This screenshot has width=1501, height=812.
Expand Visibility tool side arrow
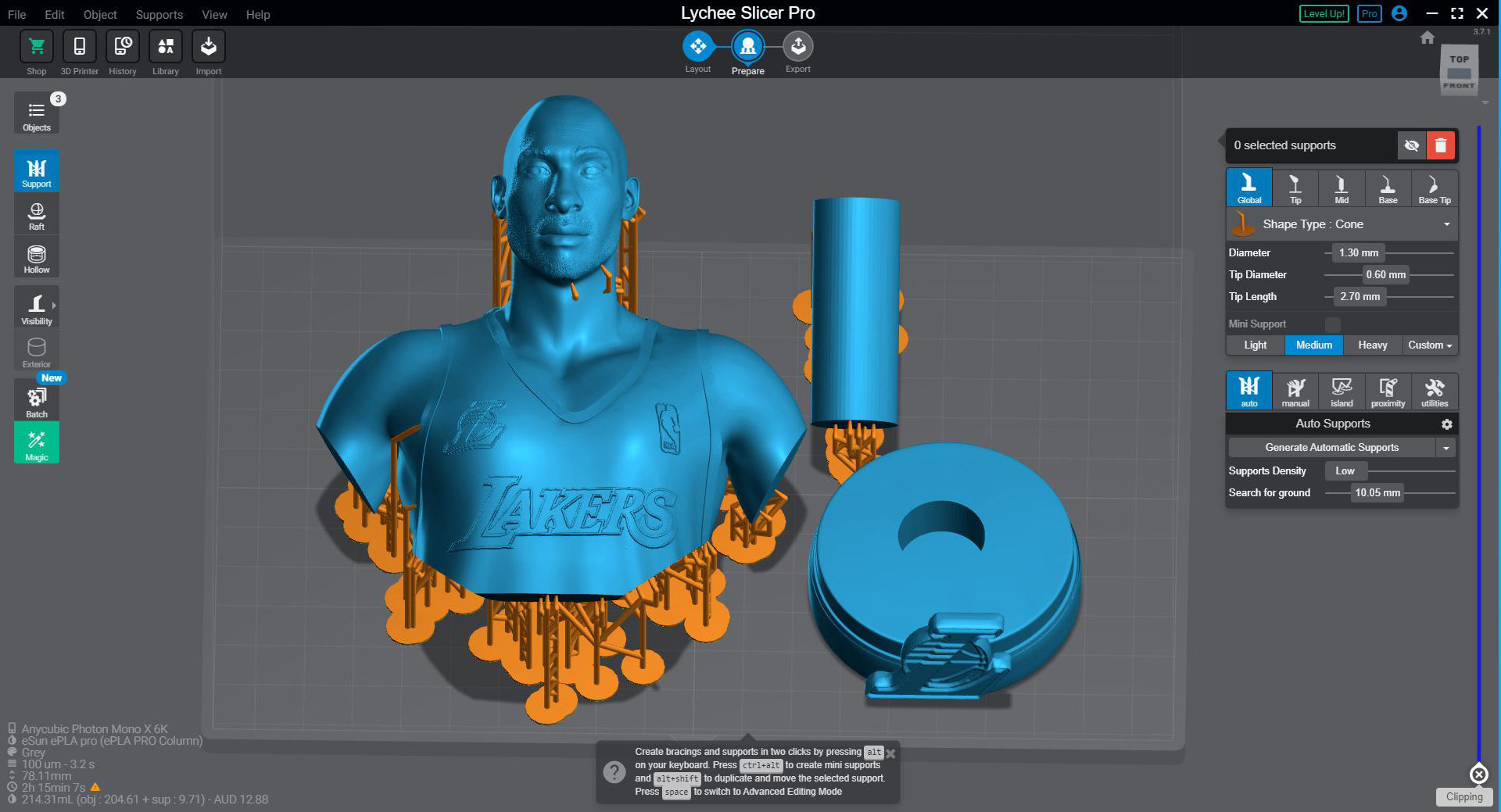click(54, 306)
